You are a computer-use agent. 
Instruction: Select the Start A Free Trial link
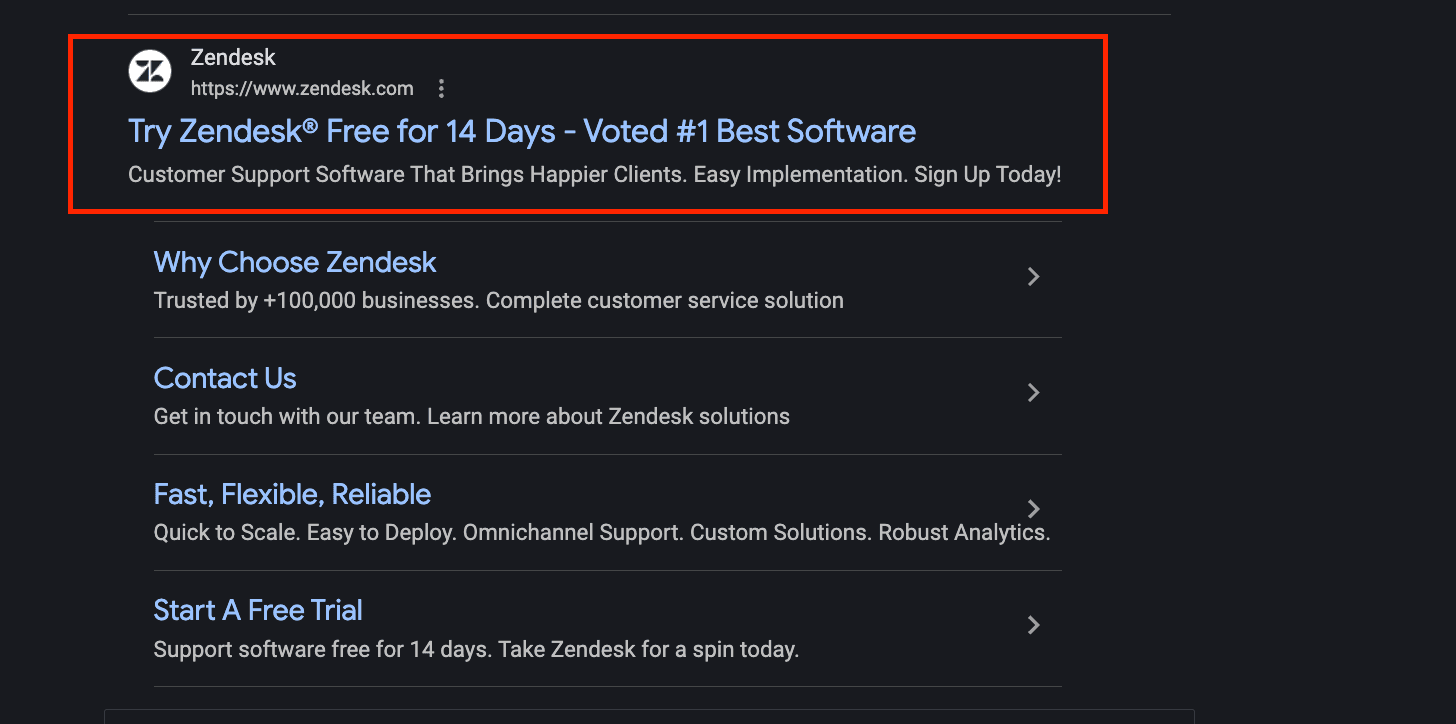point(257,610)
